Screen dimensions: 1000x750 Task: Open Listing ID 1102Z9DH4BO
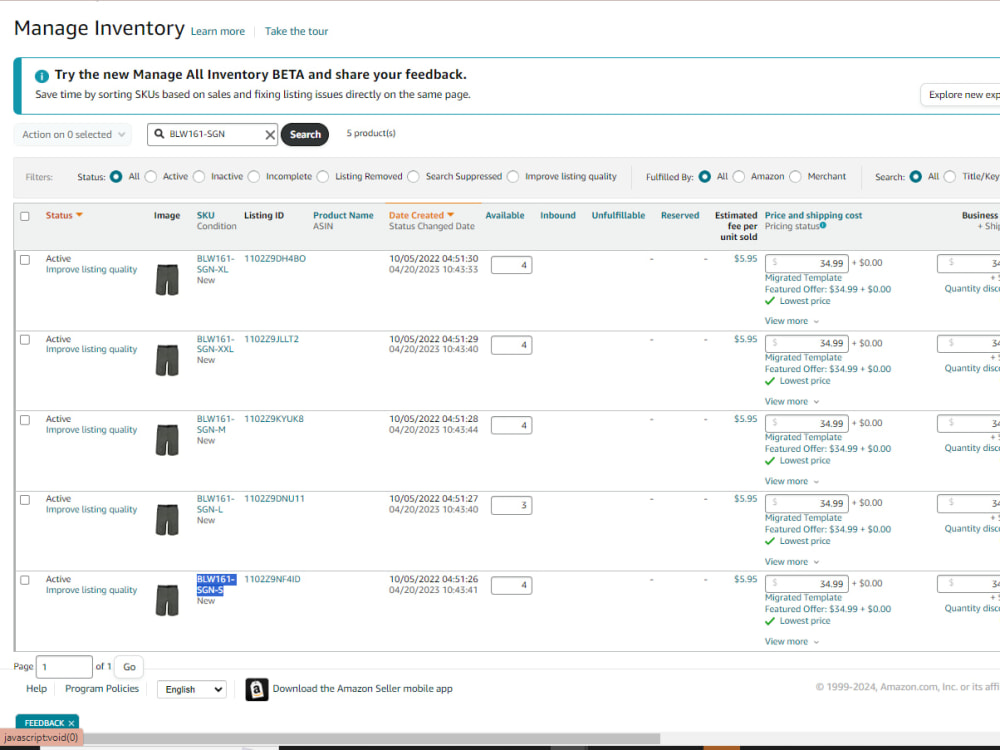coord(275,259)
